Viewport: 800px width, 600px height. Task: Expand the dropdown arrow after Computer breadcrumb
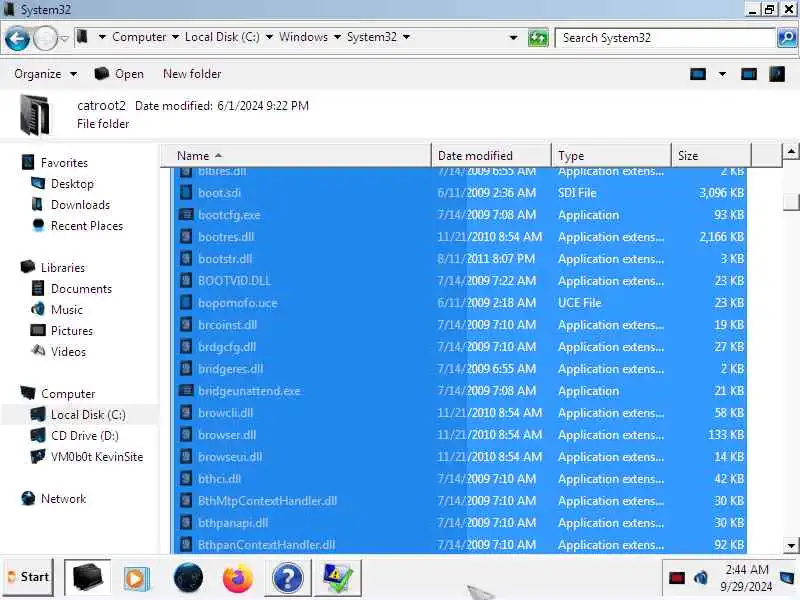pos(175,37)
